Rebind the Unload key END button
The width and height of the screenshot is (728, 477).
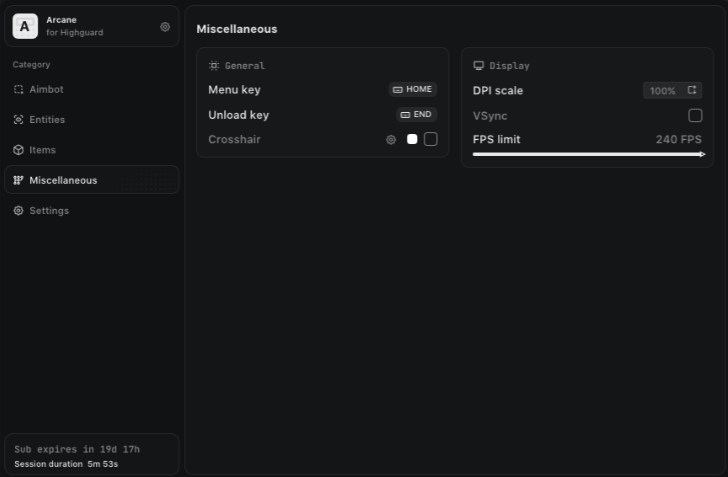416,114
